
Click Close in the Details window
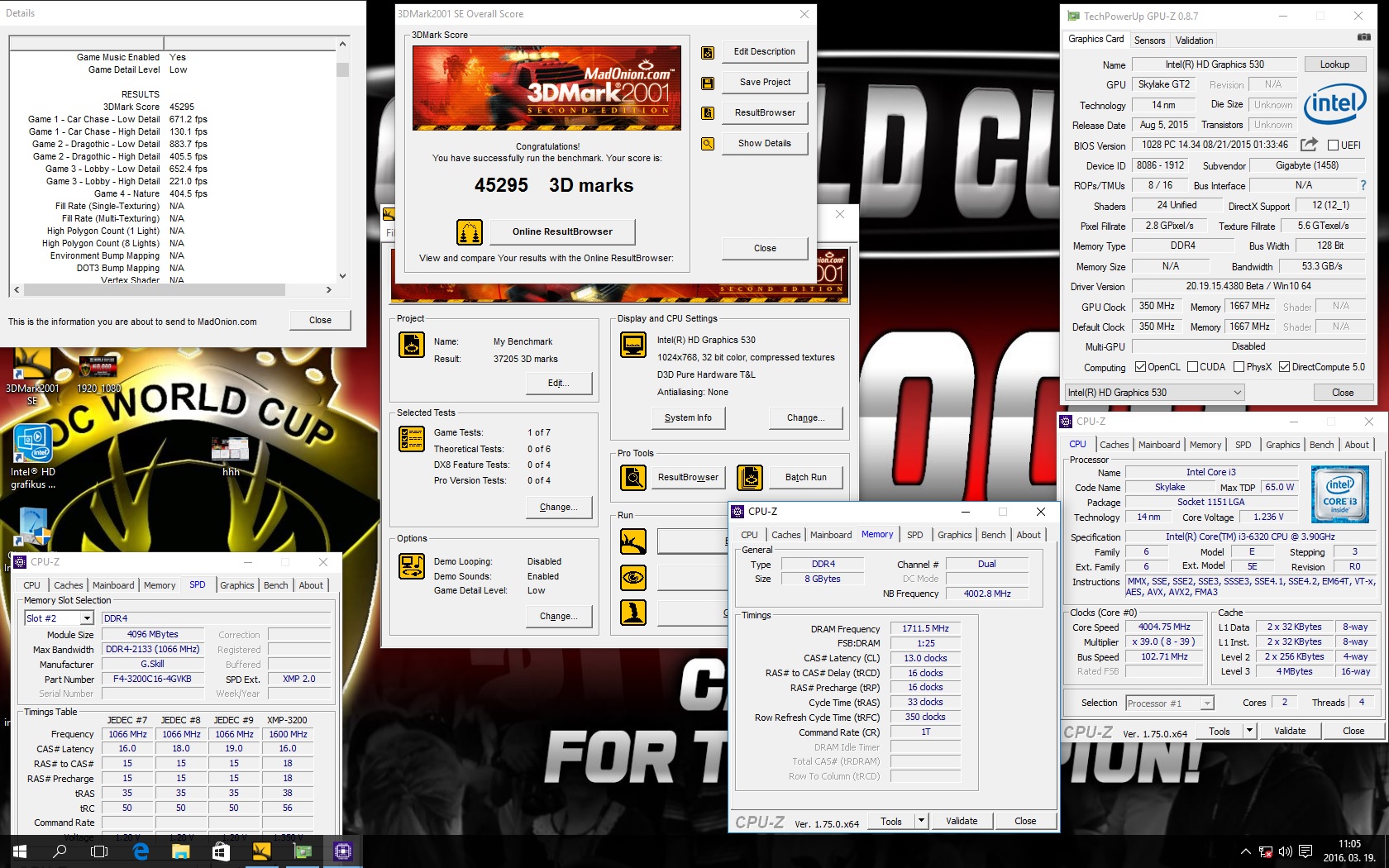(x=320, y=321)
